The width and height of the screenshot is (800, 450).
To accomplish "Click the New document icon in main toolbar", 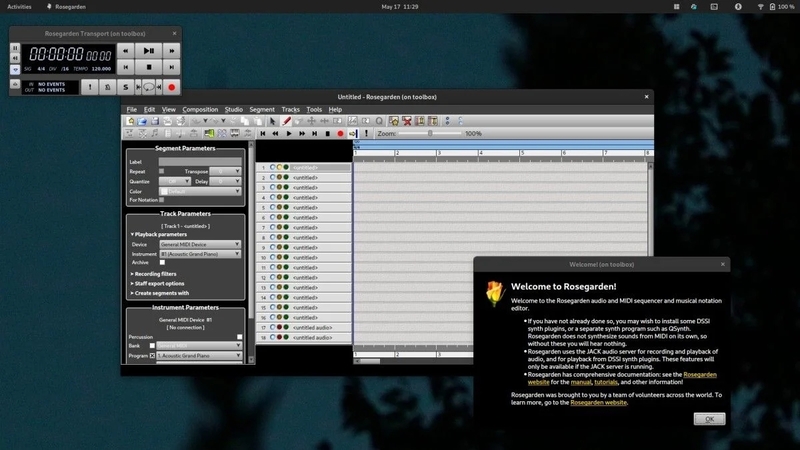I will coord(131,121).
